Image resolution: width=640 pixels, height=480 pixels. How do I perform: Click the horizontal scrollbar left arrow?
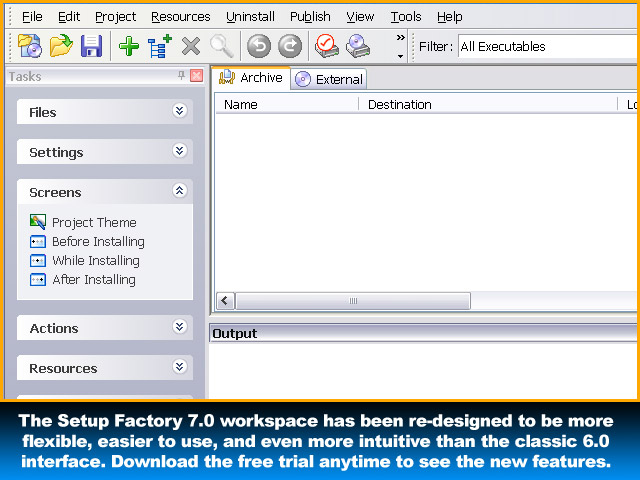click(225, 301)
